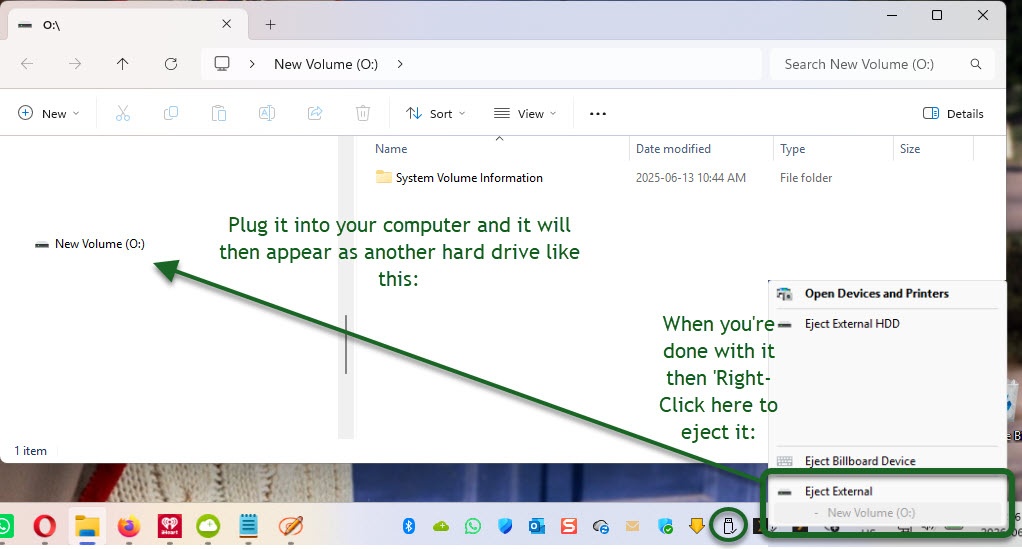Select the O:\ window tab
The height and width of the screenshot is (549, 1022).
(x=127, y=25)
